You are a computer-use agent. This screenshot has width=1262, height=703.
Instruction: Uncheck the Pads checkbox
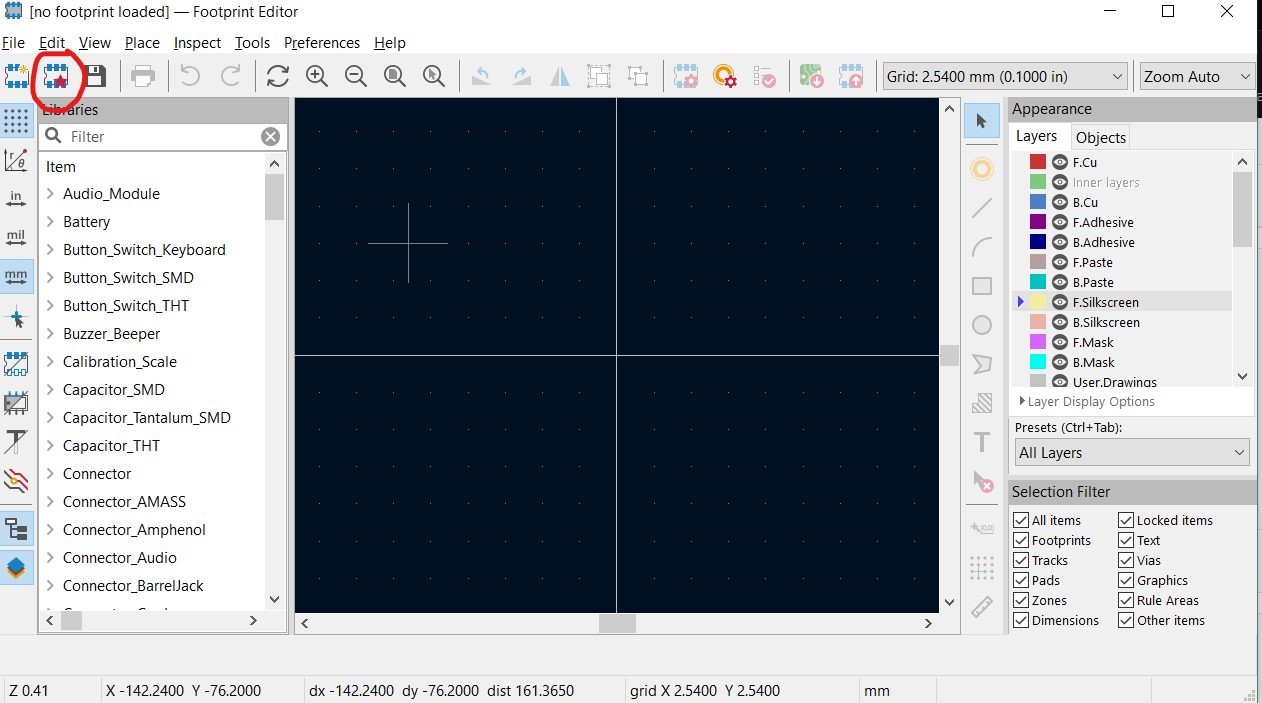pos(1021,580)
